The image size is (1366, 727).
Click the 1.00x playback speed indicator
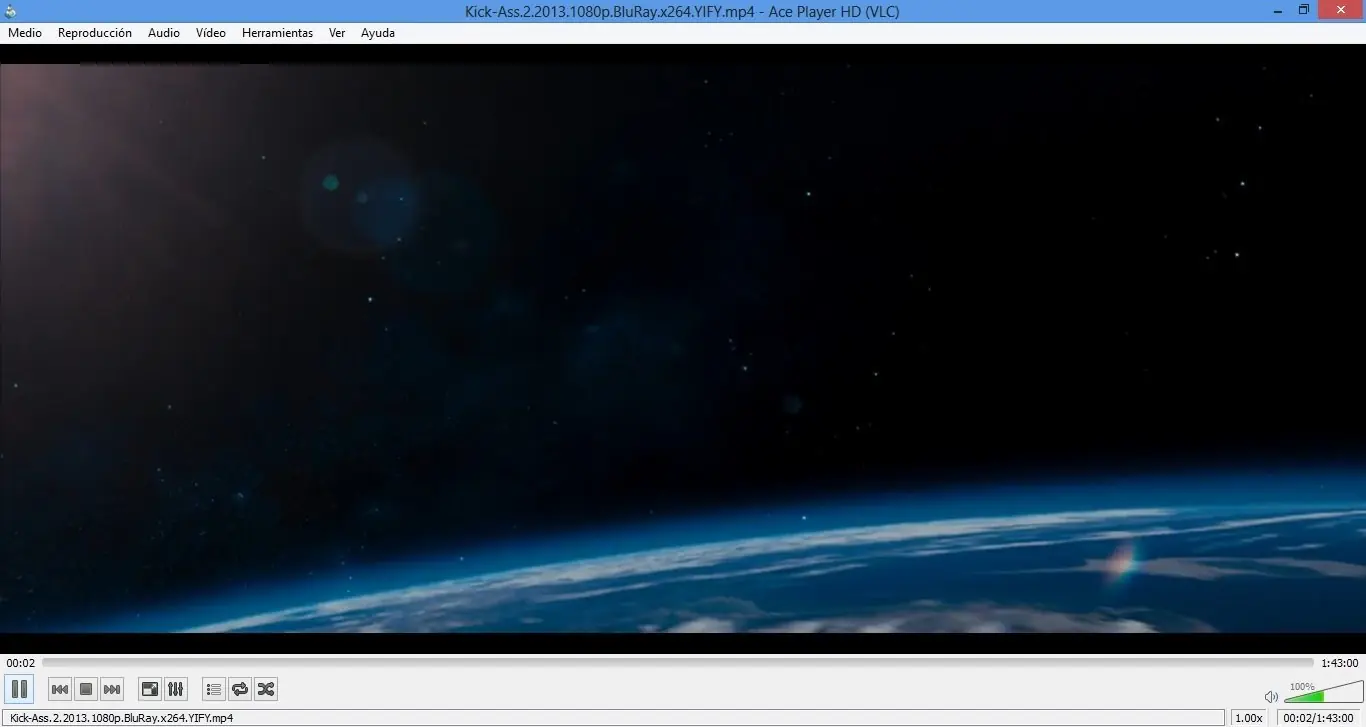coord(1249,718)
